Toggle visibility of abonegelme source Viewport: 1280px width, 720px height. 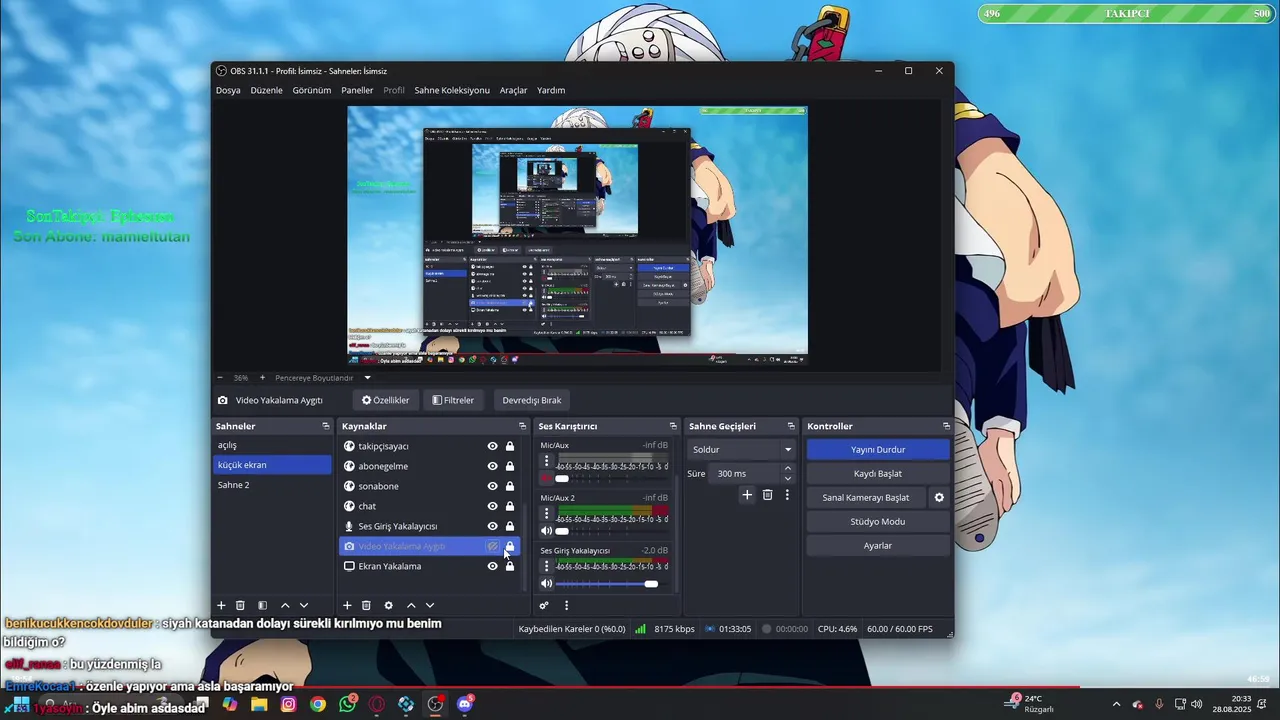(x=492, y=466)
